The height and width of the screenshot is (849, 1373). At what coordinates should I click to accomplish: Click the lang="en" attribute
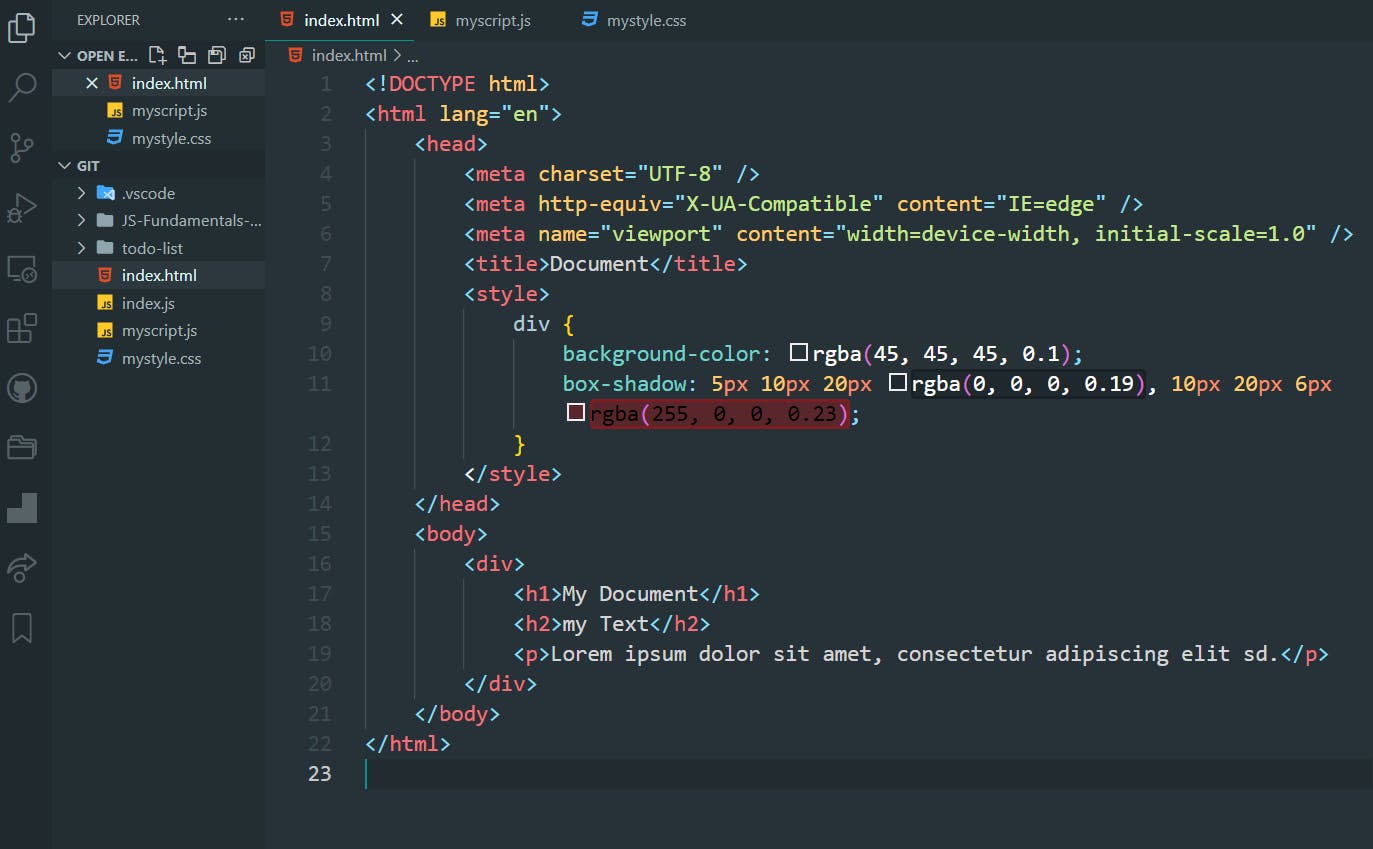495,113
